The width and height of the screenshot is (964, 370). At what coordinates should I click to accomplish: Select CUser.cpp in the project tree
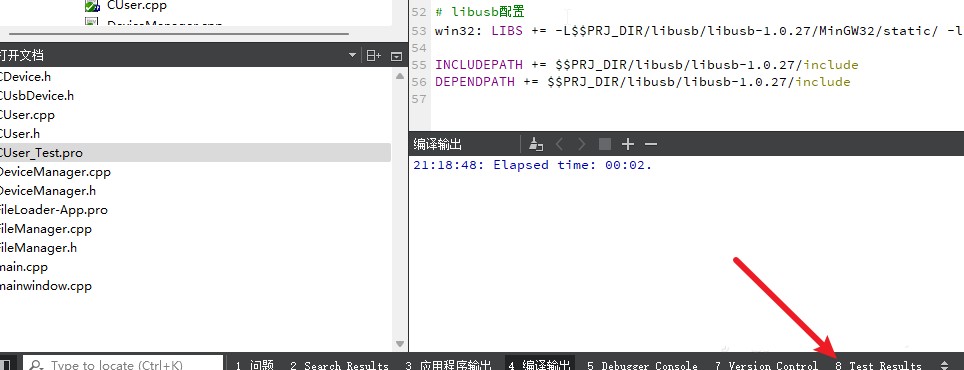136,6
